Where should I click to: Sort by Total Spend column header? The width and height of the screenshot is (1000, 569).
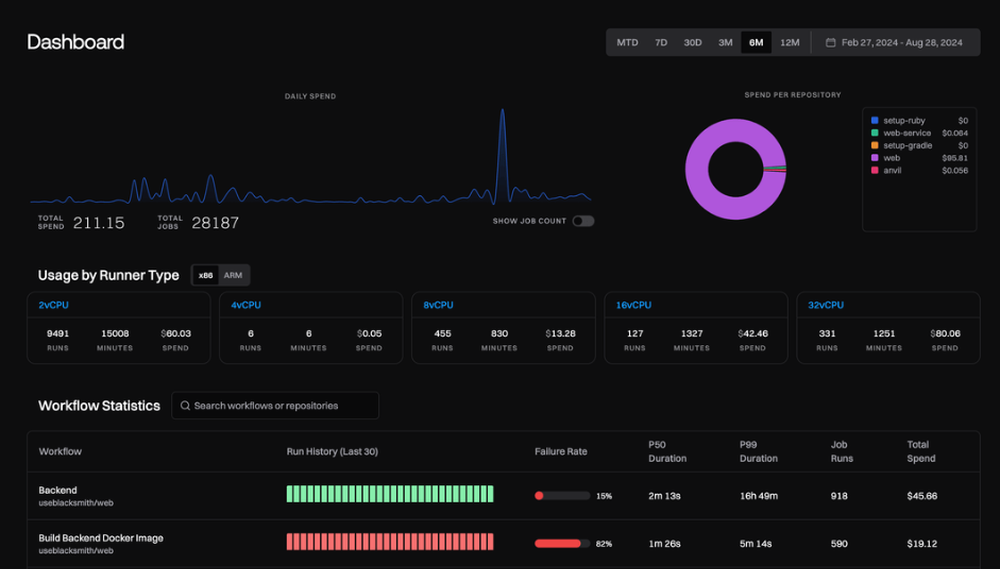tap(921, 452)
